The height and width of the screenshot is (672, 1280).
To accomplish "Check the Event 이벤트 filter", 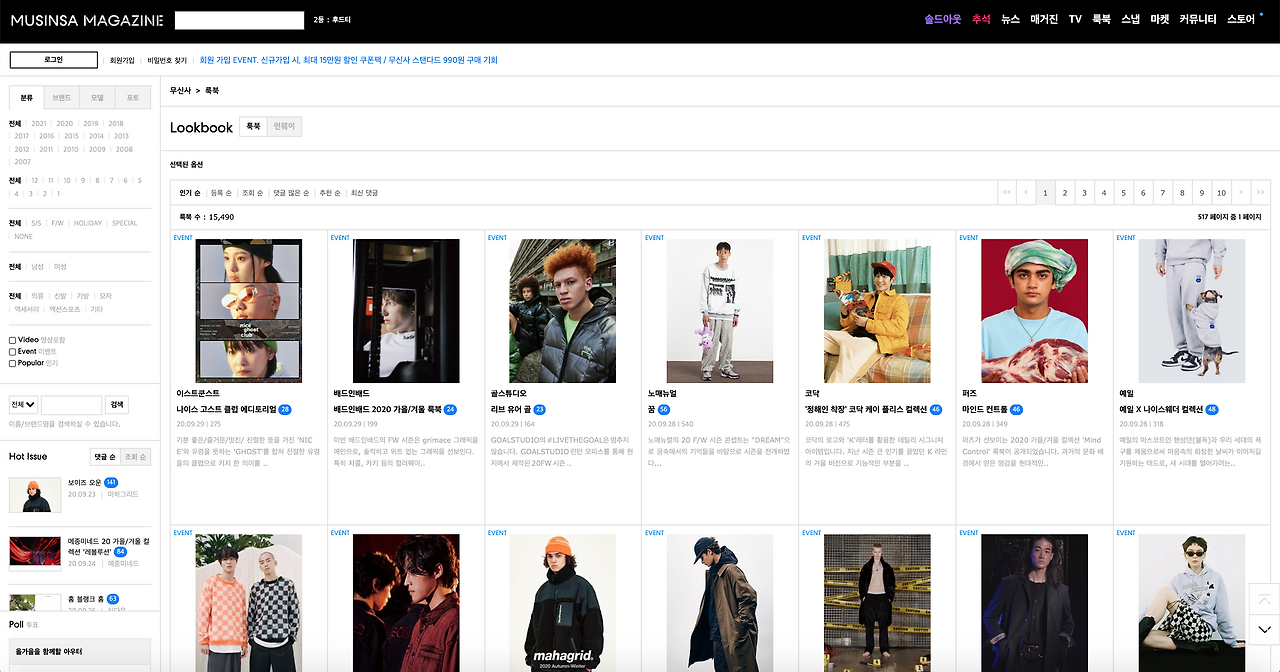I will point(12,352).
